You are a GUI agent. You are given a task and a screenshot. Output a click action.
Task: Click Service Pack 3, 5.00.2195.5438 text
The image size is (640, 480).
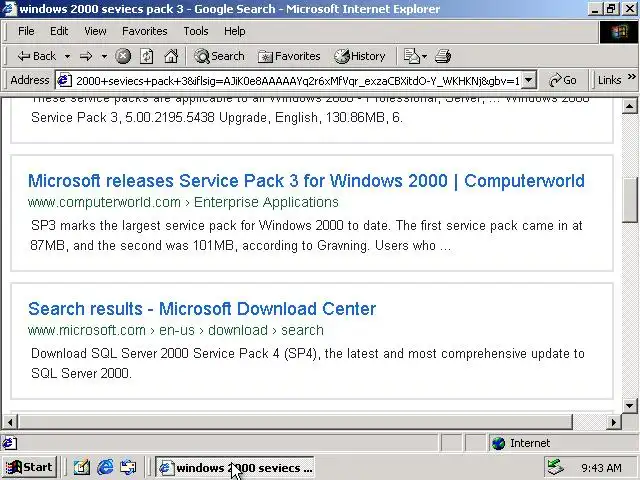pos(217,118)
